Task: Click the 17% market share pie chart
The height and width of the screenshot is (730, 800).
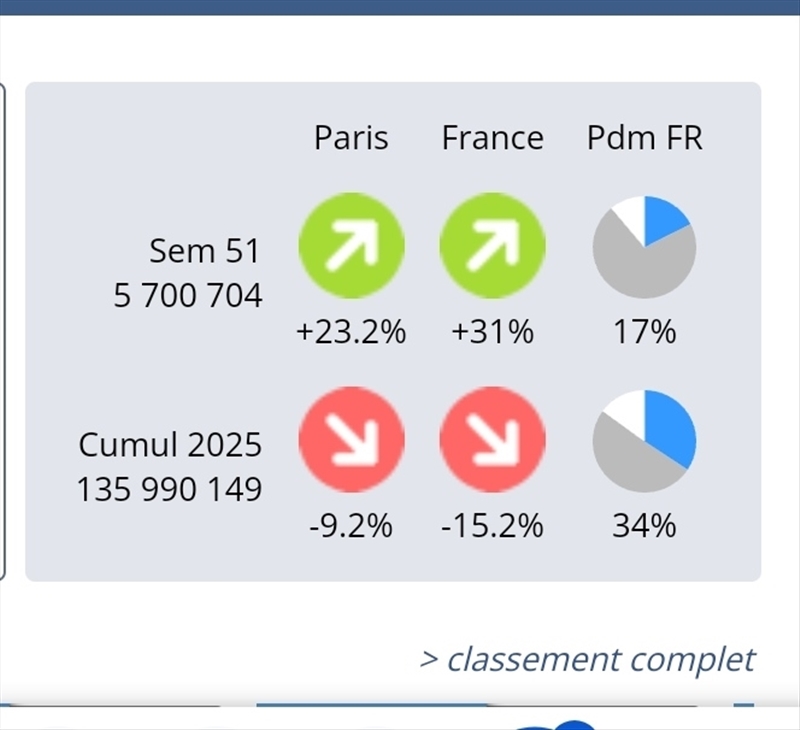Action: click(644, 246)
